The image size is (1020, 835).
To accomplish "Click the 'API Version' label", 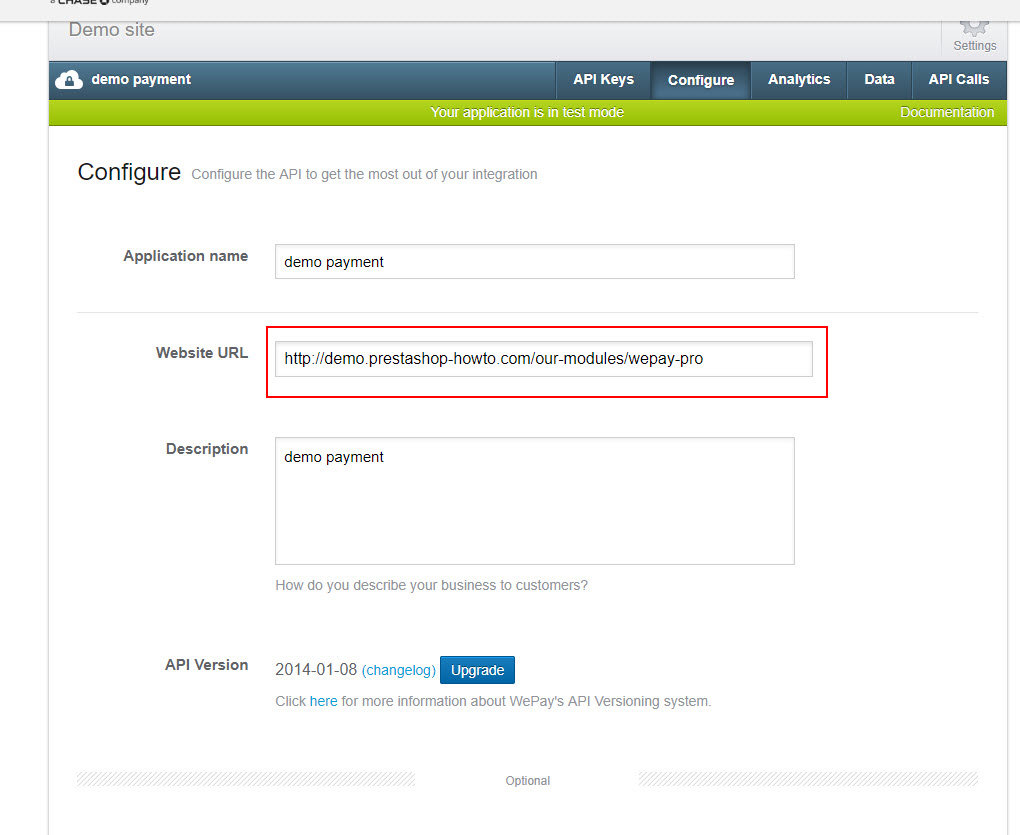I will [x=206, y=665].
